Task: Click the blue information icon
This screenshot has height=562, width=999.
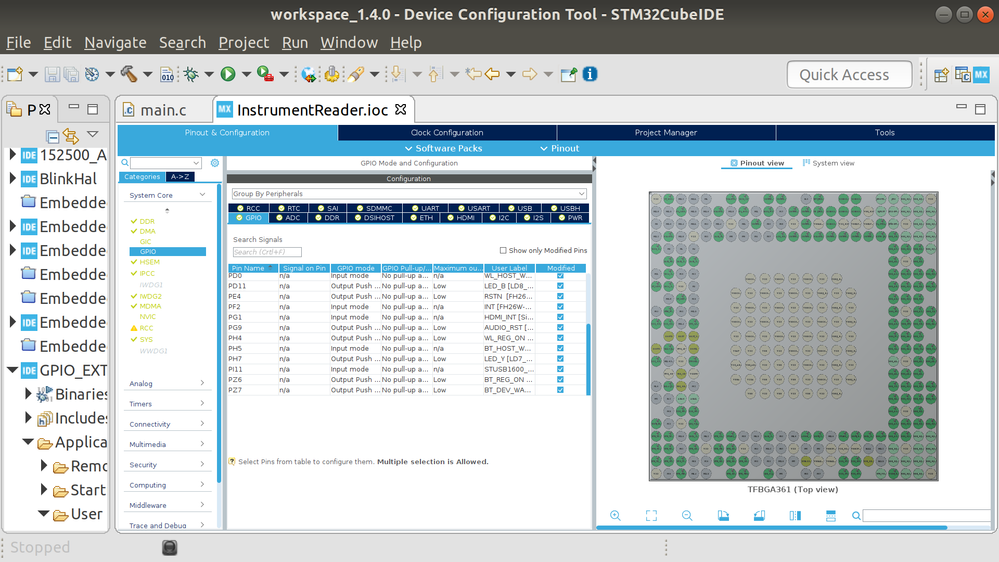Action: point(590,74)
